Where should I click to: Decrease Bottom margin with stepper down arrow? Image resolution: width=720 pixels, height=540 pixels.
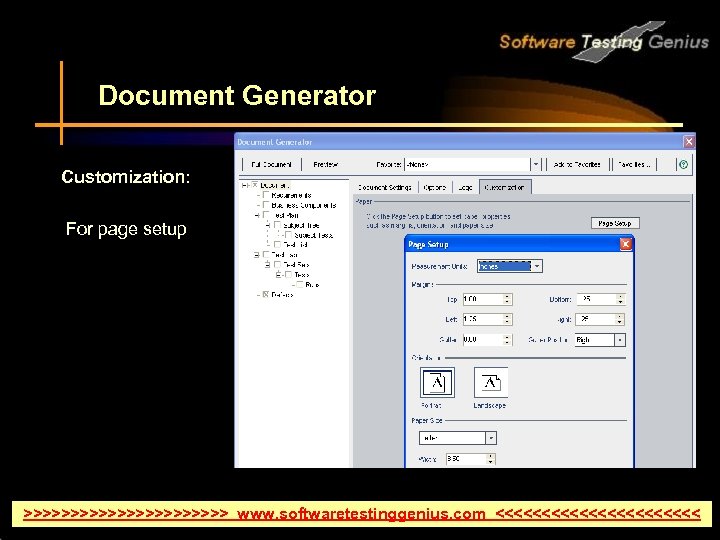620,302
